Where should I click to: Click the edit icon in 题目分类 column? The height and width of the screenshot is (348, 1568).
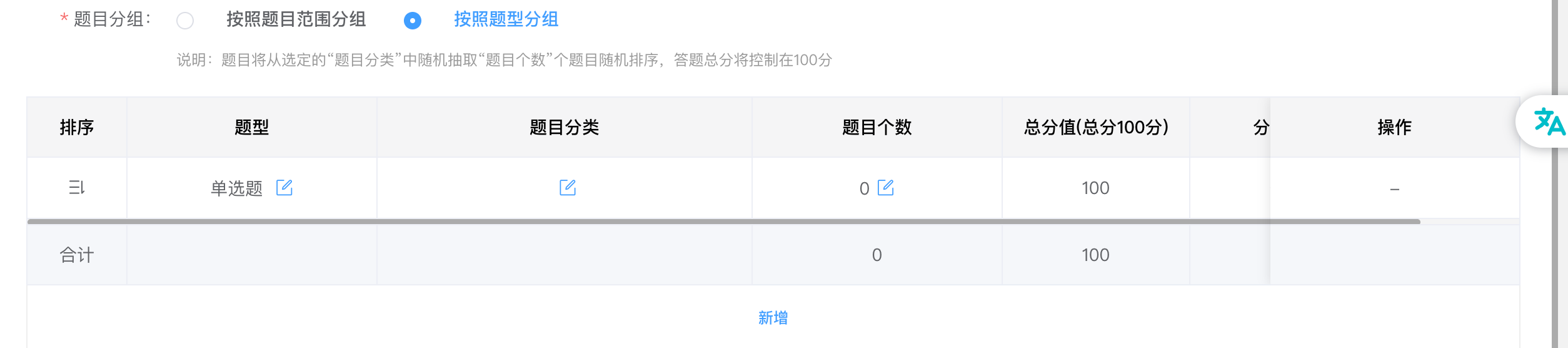pos(568,188)
